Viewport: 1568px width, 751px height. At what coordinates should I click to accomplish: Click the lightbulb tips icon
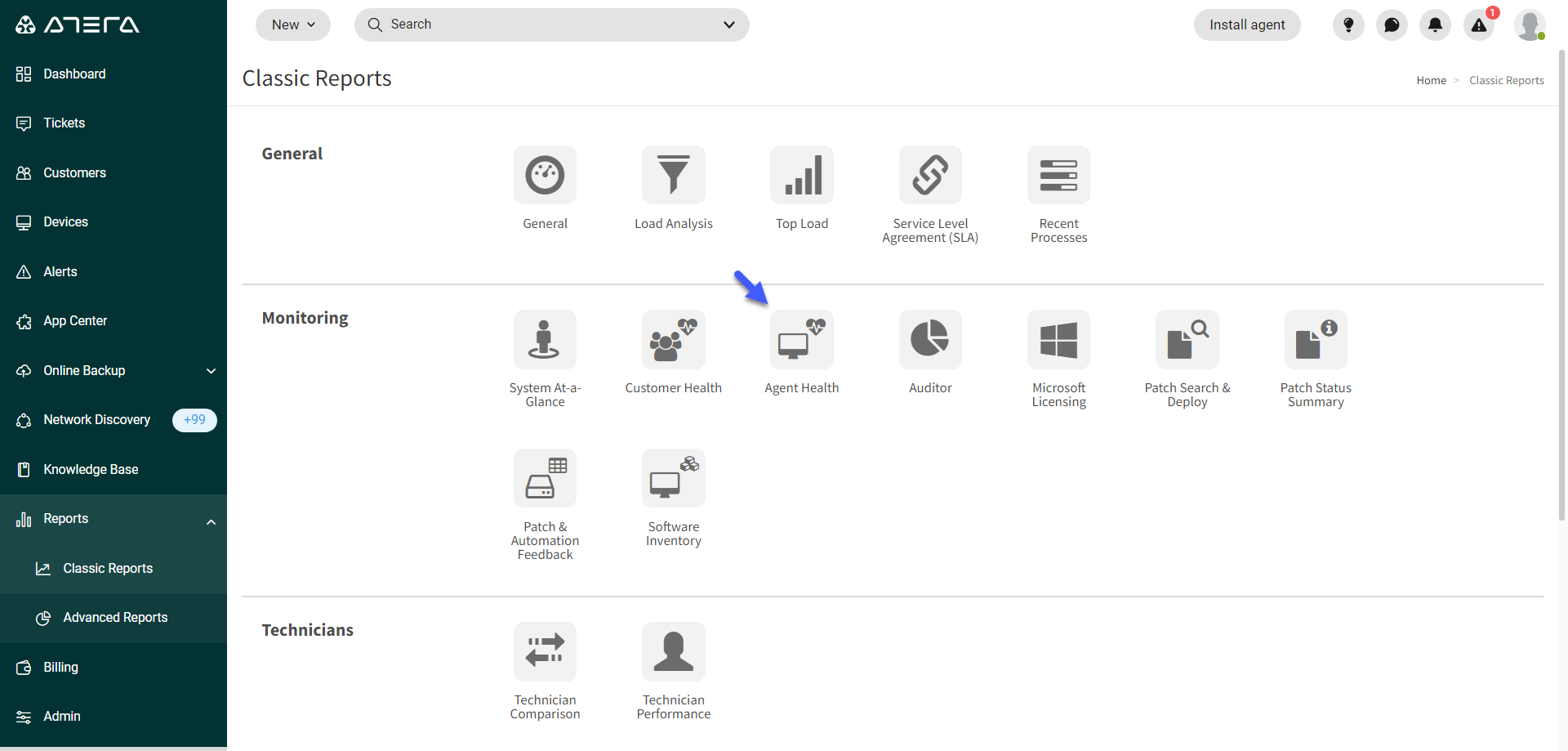tap(1348, 25)
